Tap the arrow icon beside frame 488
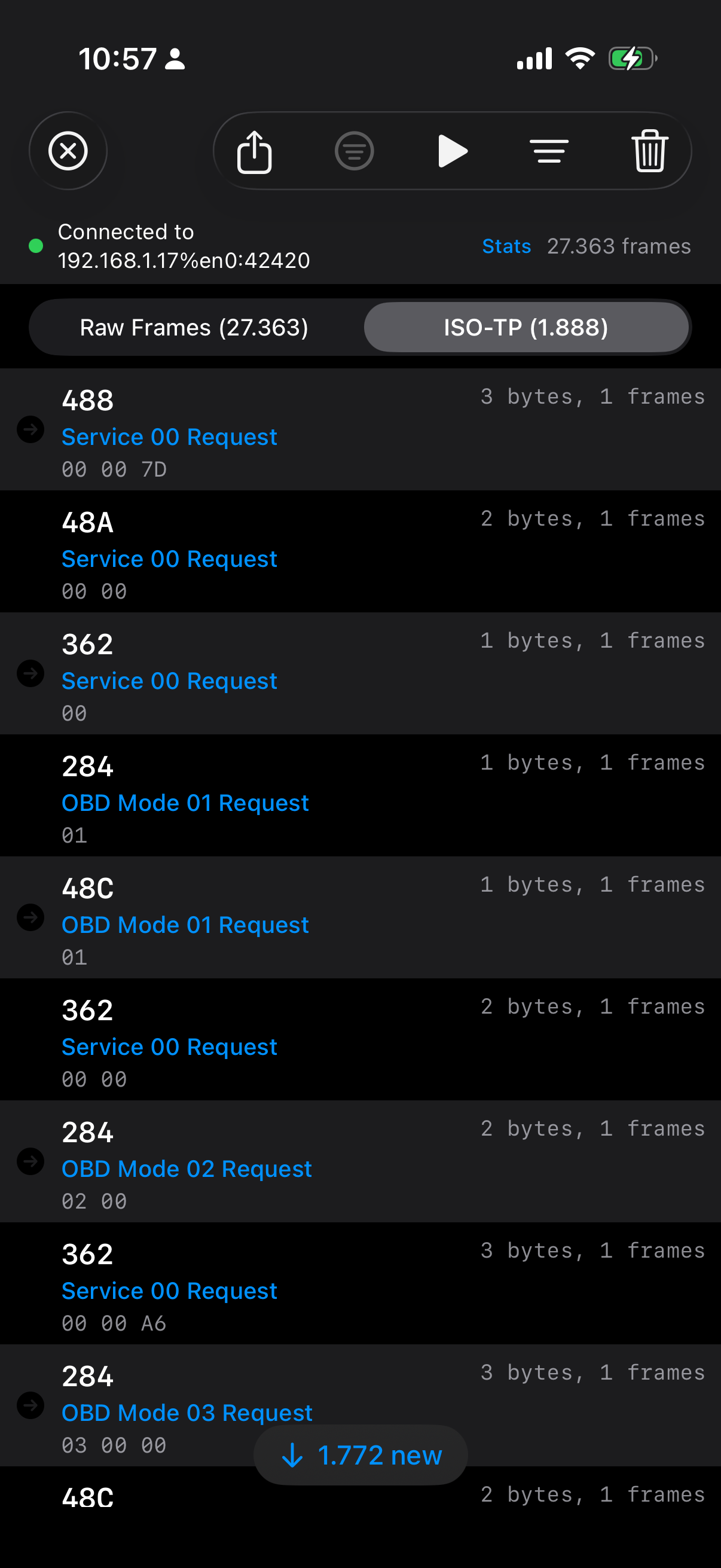Image resolution: width=721 pixels, height=1568 pixels. (x=30, y=430)
